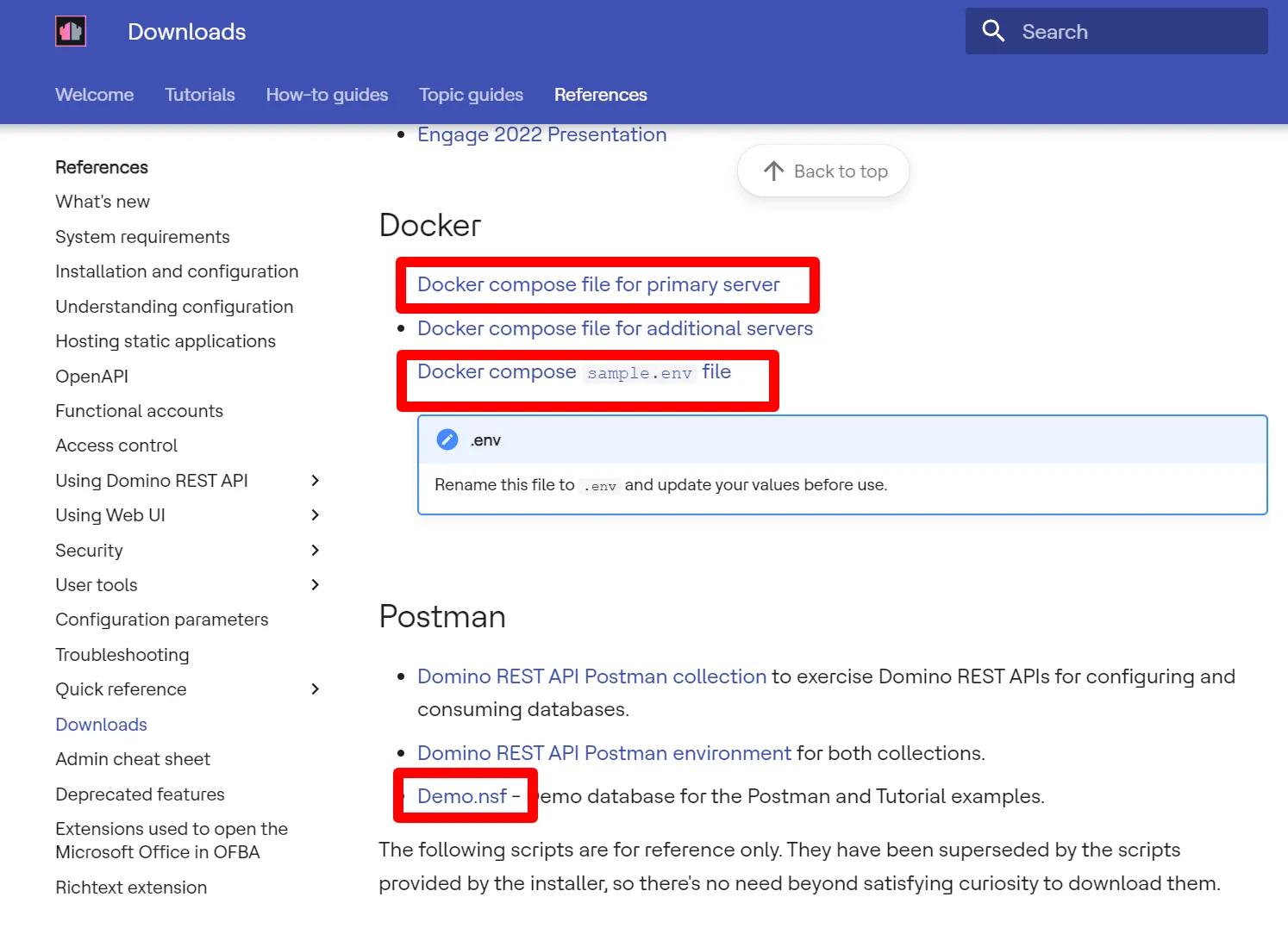Expand the Using Domino REST API section
The height and width of the screenshot is (947, 1288).
316,481
